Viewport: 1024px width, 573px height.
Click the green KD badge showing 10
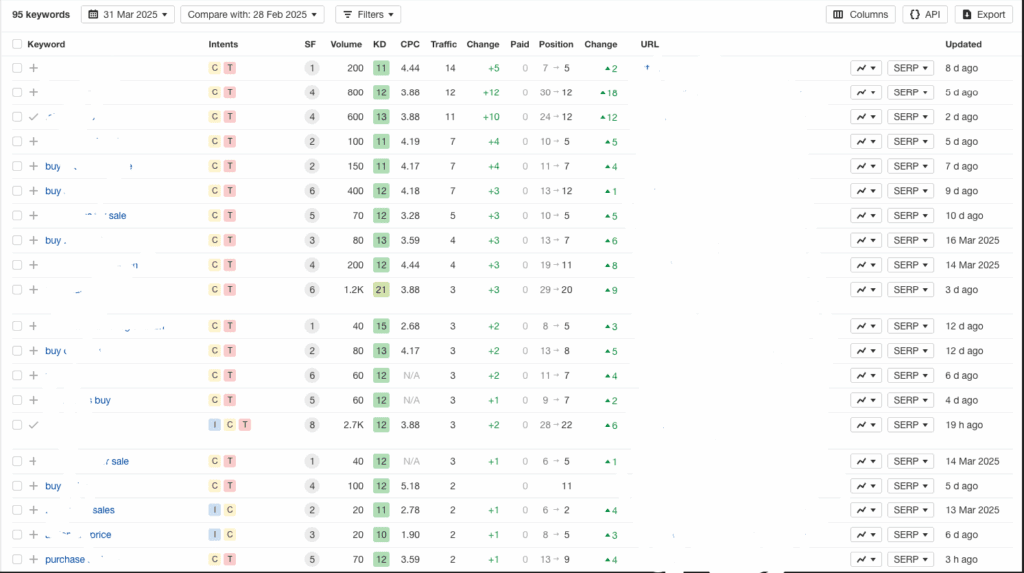pyautogui.click(x=381, y=534)
